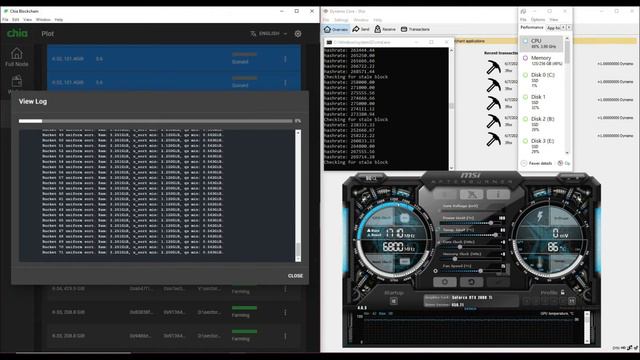The width and height of the screenshot is (640, 360).
Task: Click the third mined transaction pickaxe icon
Action: (493, 103)
